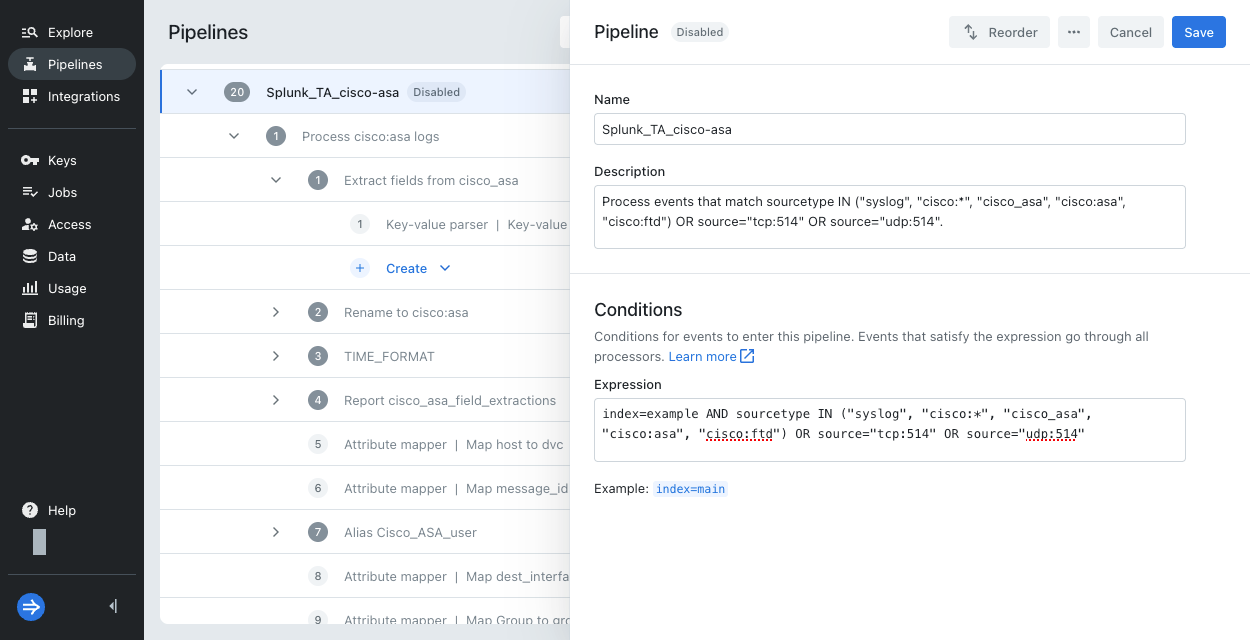Collapse Process cisco:asa logs group
The height and width of the screenshot is (640, 1250).
(234, 136)
